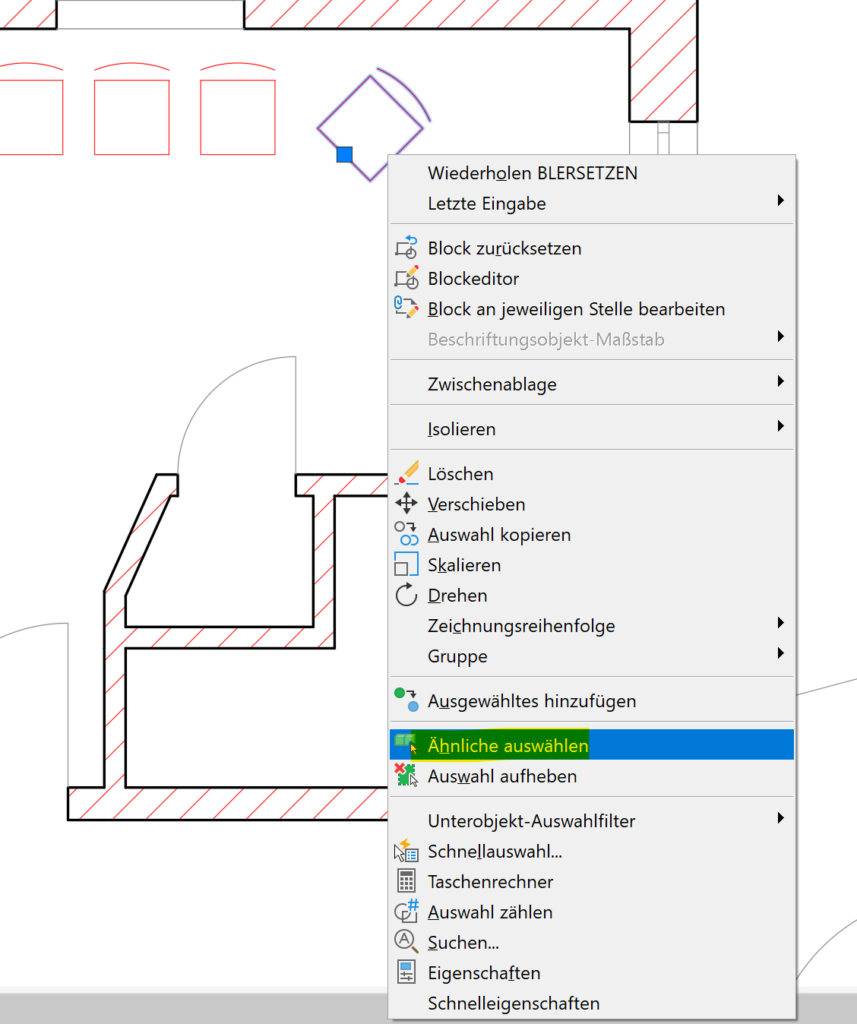Click the Ausgewähltes hinzufügen icon
Screen dimensions: 857x1024
pyautogui.click(x=406, y=700)
